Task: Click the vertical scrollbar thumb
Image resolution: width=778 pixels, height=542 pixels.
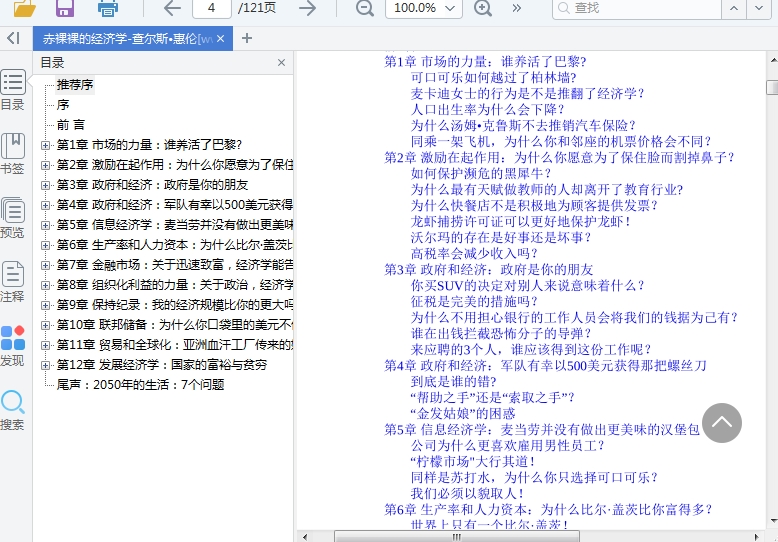Action: coord(772,87)
